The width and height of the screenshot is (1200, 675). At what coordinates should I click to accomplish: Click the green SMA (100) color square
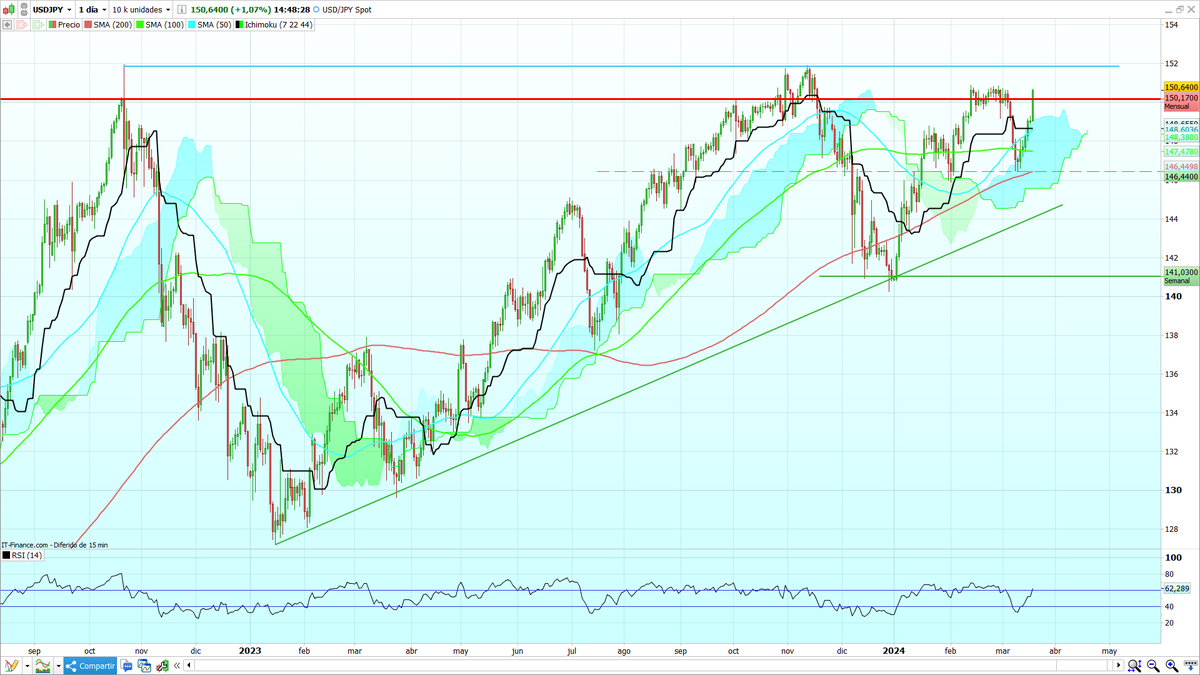click(x=140, y=25)
